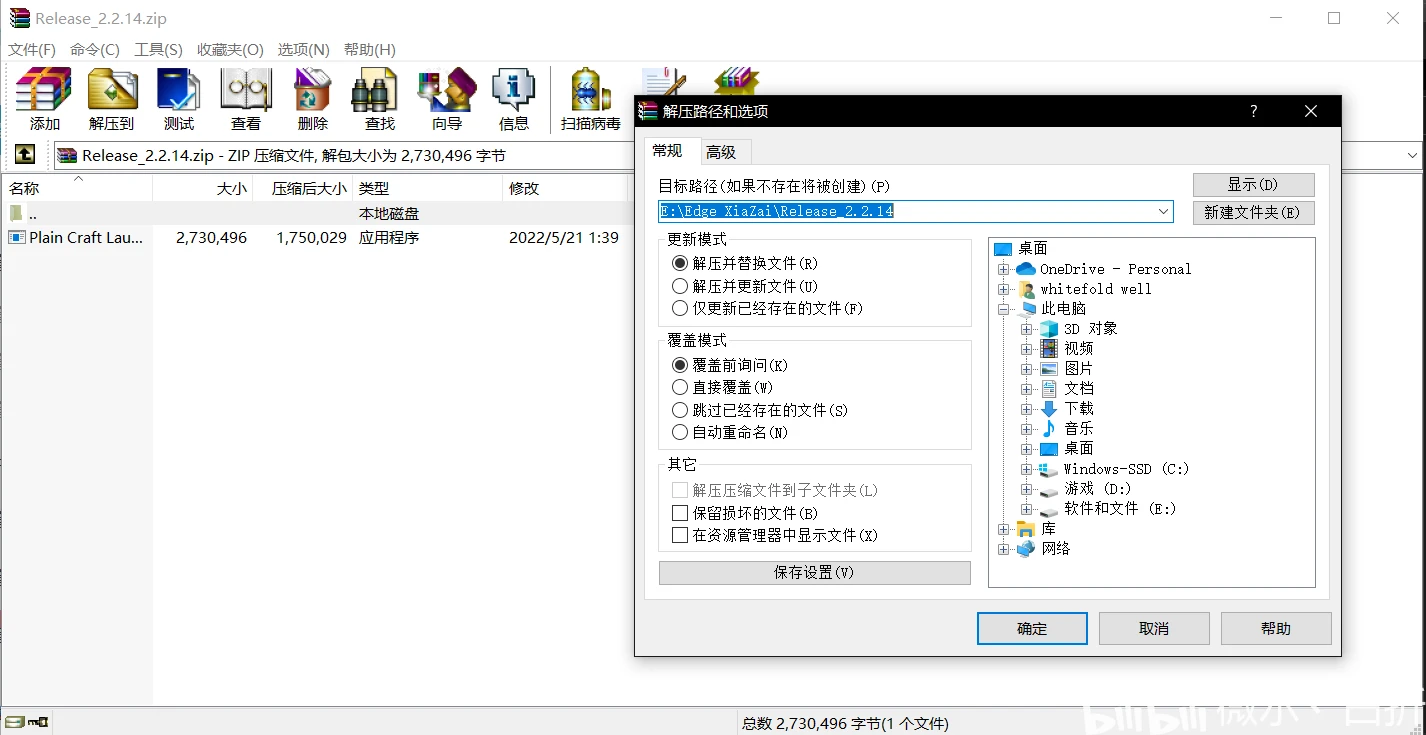1426x735 pixels.
Task: Select 自动重命名(N) radio option
Action: tap(680, 433)
